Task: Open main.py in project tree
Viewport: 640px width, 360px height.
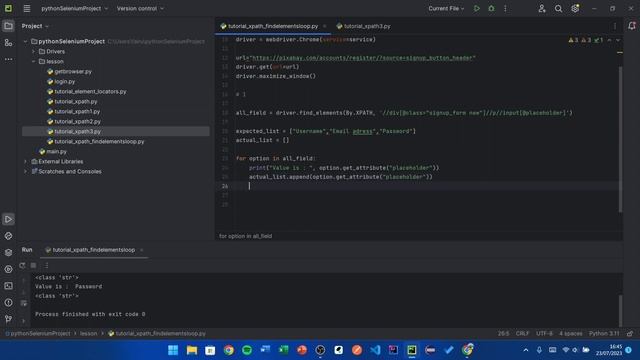Action: (x=56, y=151)
